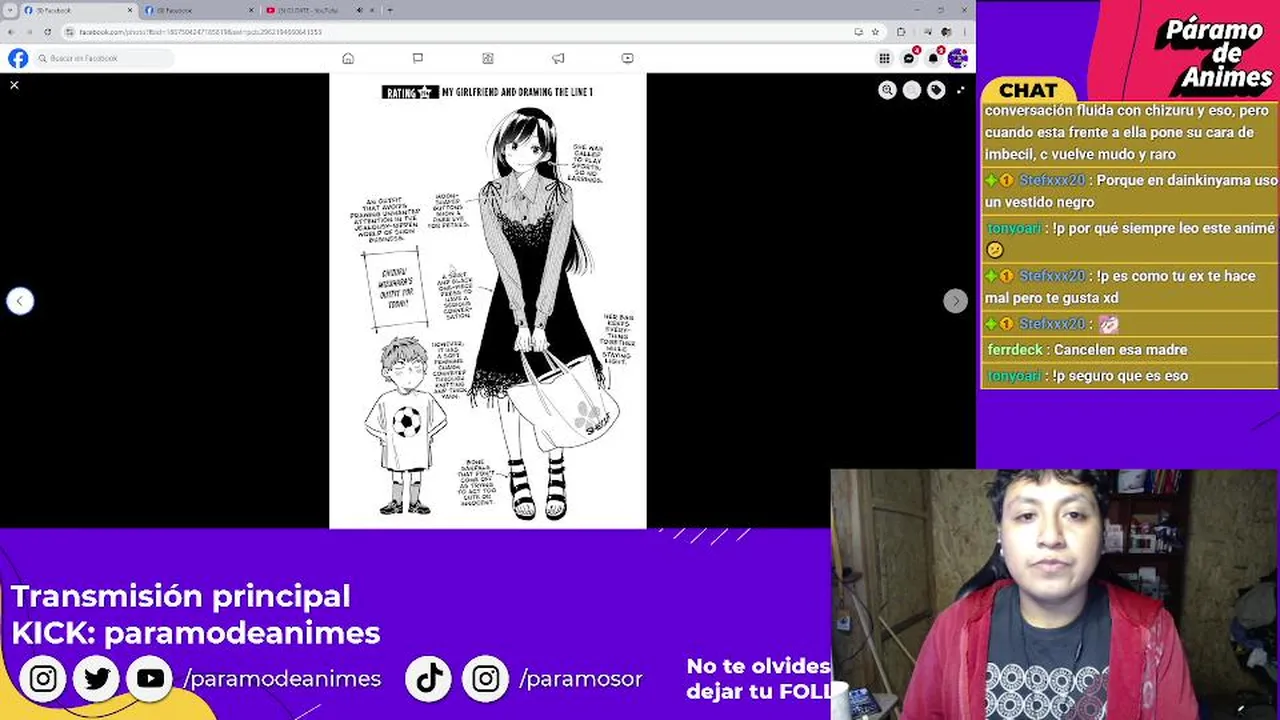The height and width of the screenshot is (720, 1280).
Task: Click the CHAT header label
Action: (1028, 91)
